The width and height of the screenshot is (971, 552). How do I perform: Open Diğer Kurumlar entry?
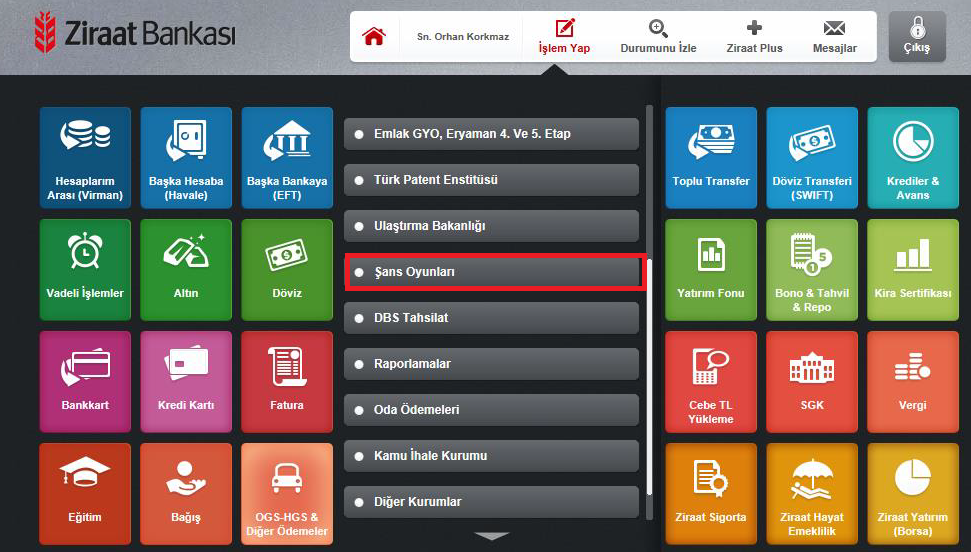(x=491, y=502)
